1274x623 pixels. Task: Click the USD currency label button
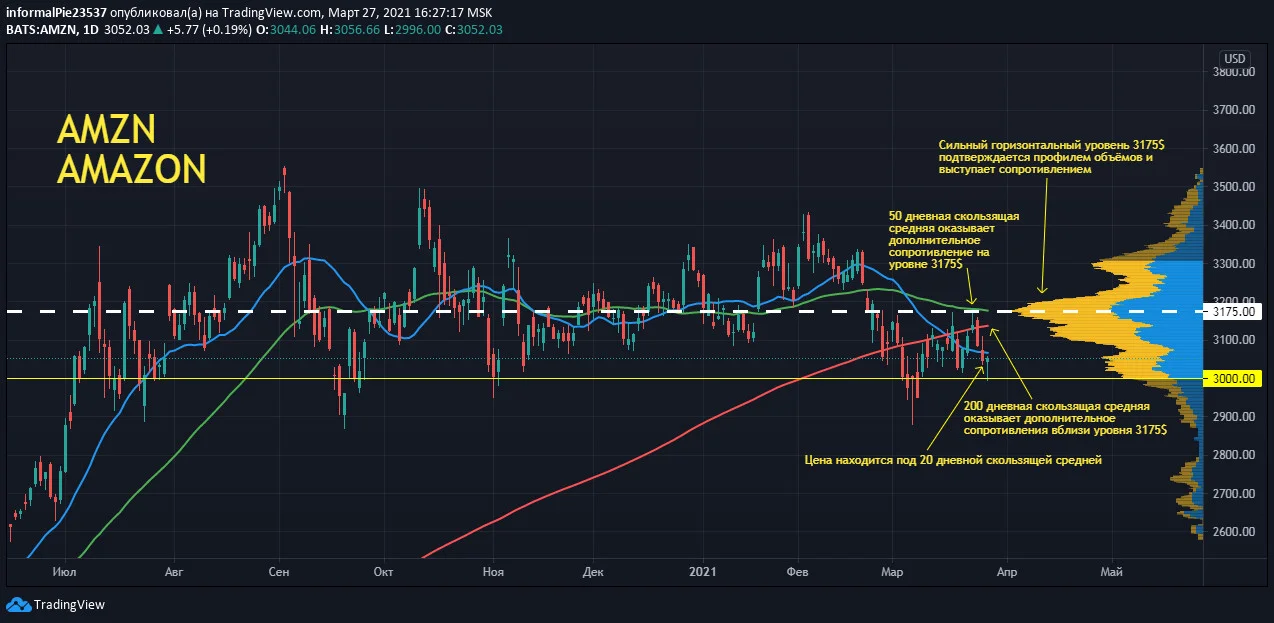point(1235,58)
